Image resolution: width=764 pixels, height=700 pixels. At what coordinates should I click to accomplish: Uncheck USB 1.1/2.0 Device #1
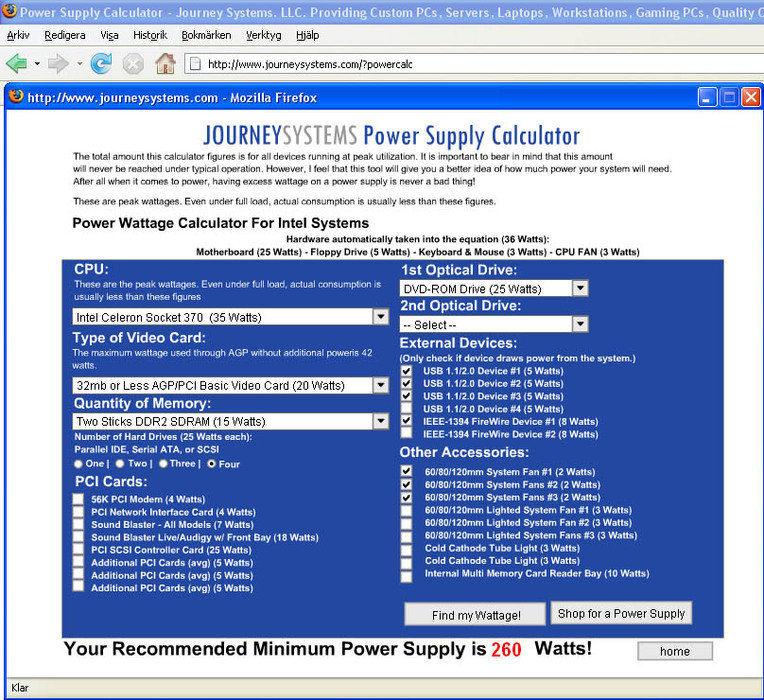click(x=406, y=371)
